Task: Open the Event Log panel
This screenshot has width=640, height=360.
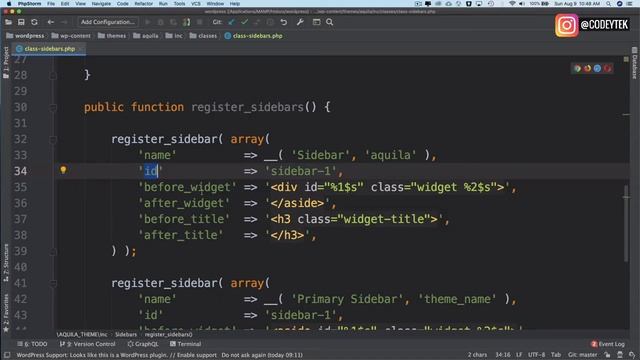Action: [x=608, y=344]
